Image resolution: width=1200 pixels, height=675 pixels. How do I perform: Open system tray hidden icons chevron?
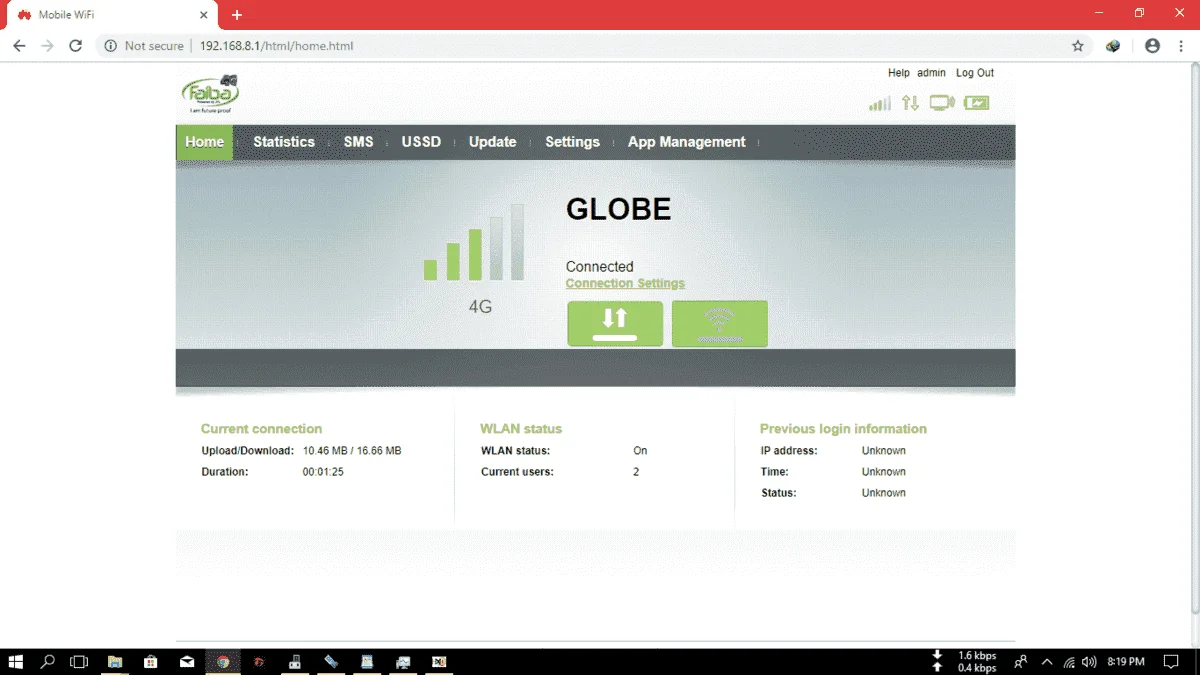[1047, 661]
